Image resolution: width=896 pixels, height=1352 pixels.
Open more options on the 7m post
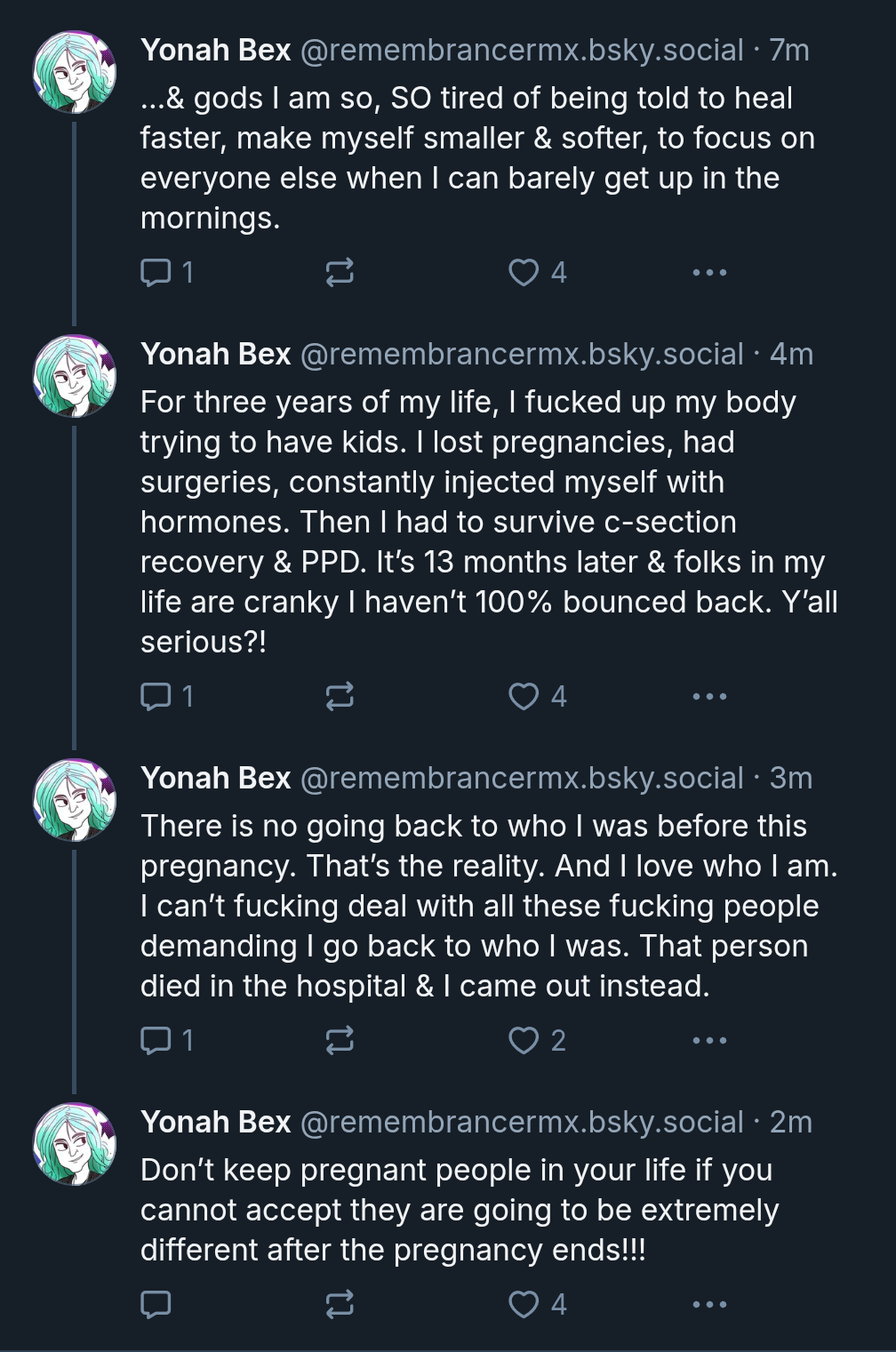pyautogui.click(x=709, y=272)
